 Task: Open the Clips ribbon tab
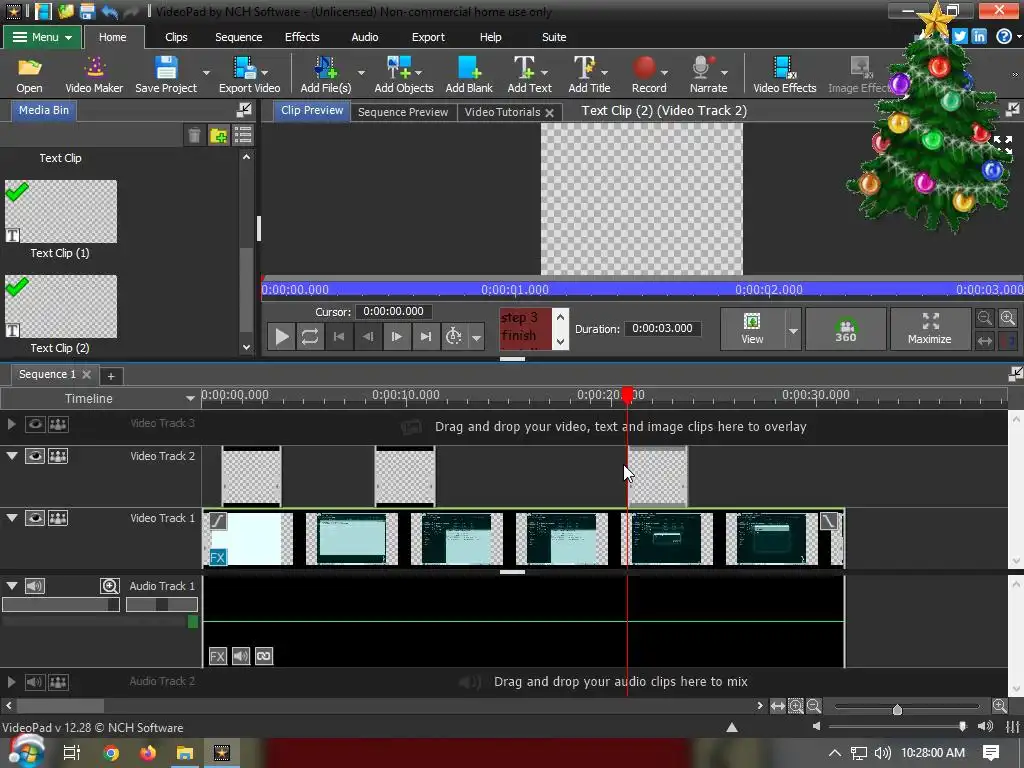pos(176,37)
